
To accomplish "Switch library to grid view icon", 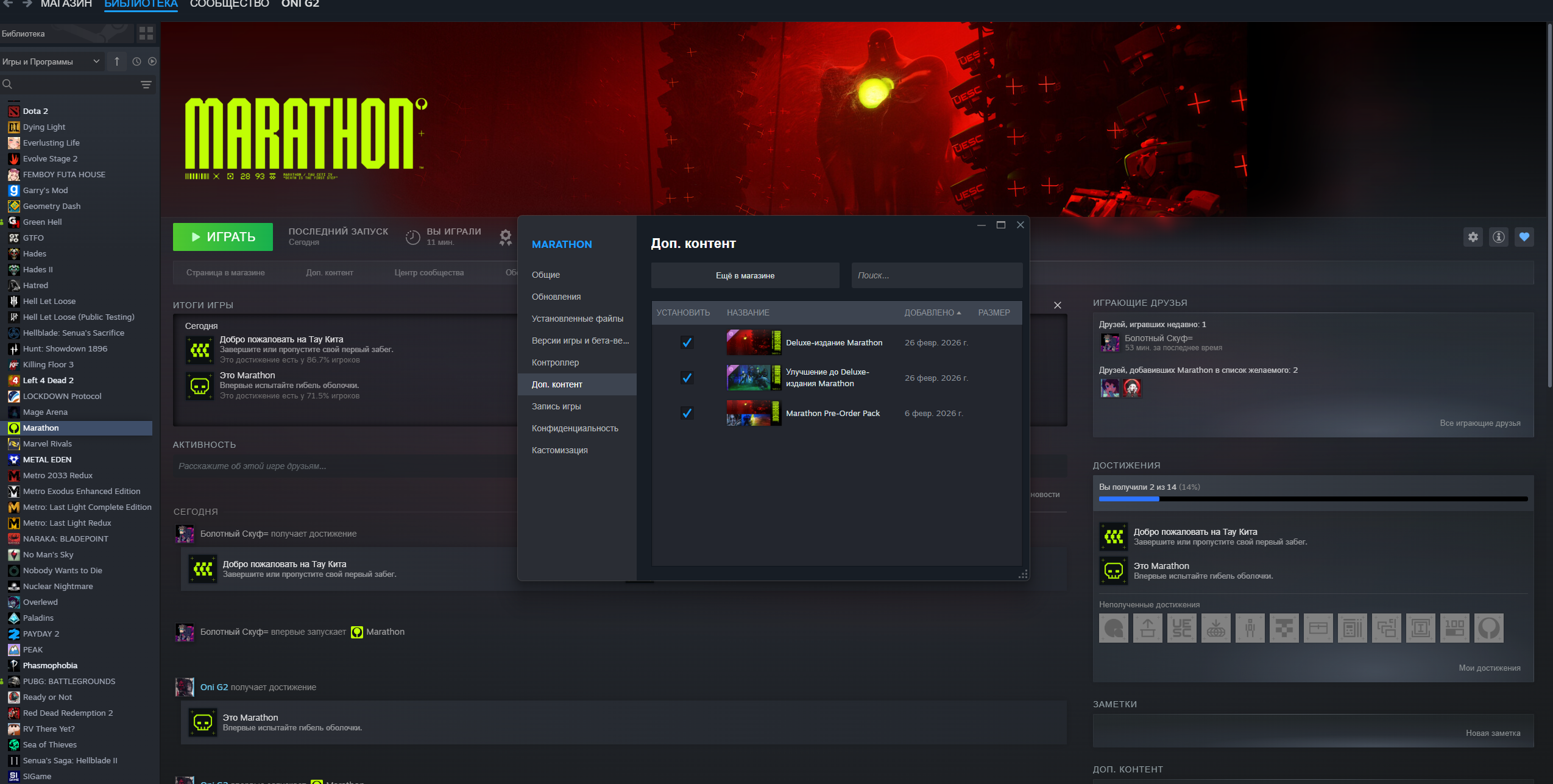I will [x=146, y=34].
